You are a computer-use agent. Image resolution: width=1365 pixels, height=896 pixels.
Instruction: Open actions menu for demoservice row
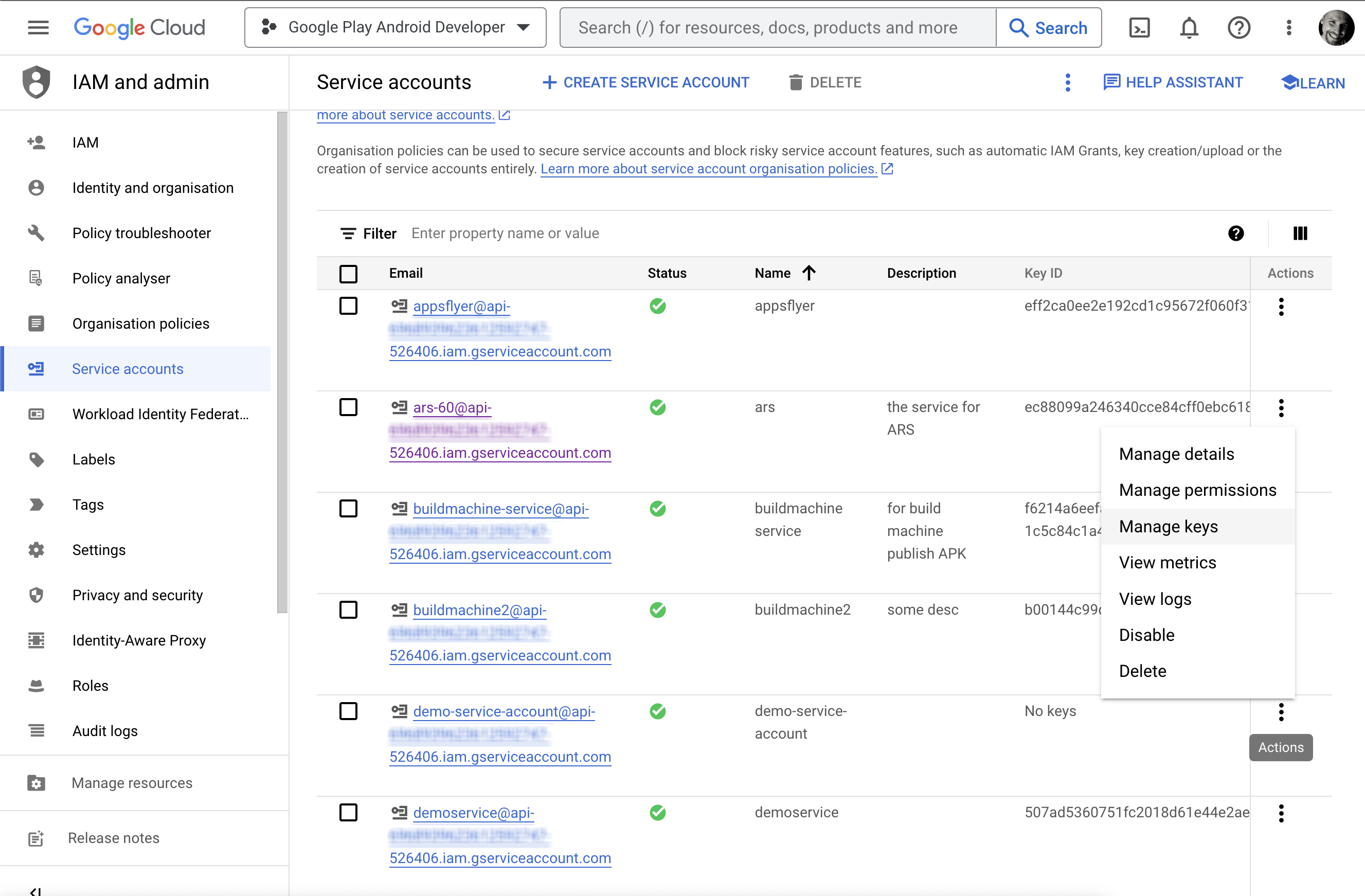[1281, 813]
